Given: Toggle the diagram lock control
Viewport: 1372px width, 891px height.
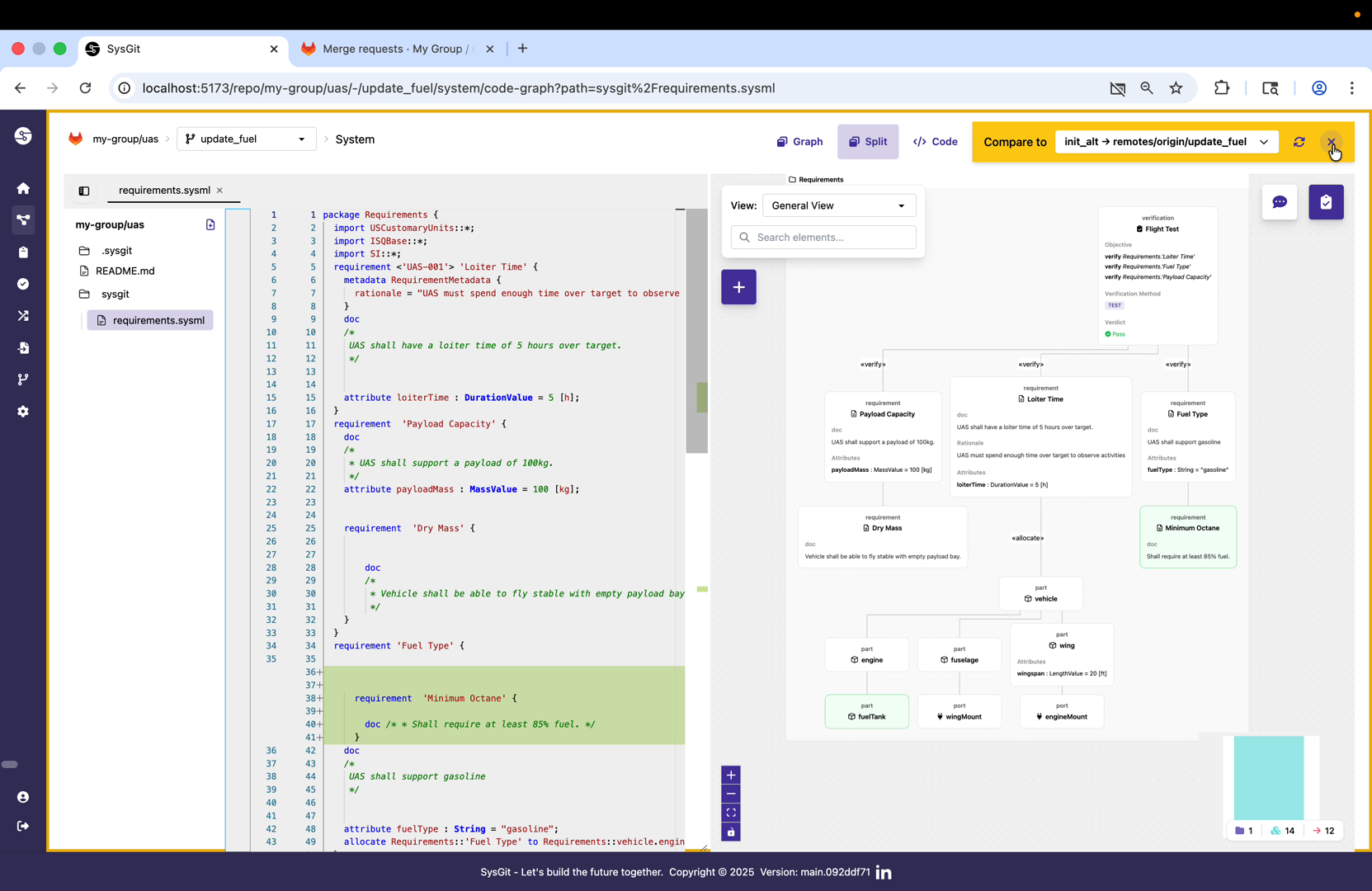Looking at the screenshot, I should pyautogui.click(x=730, y=832).
